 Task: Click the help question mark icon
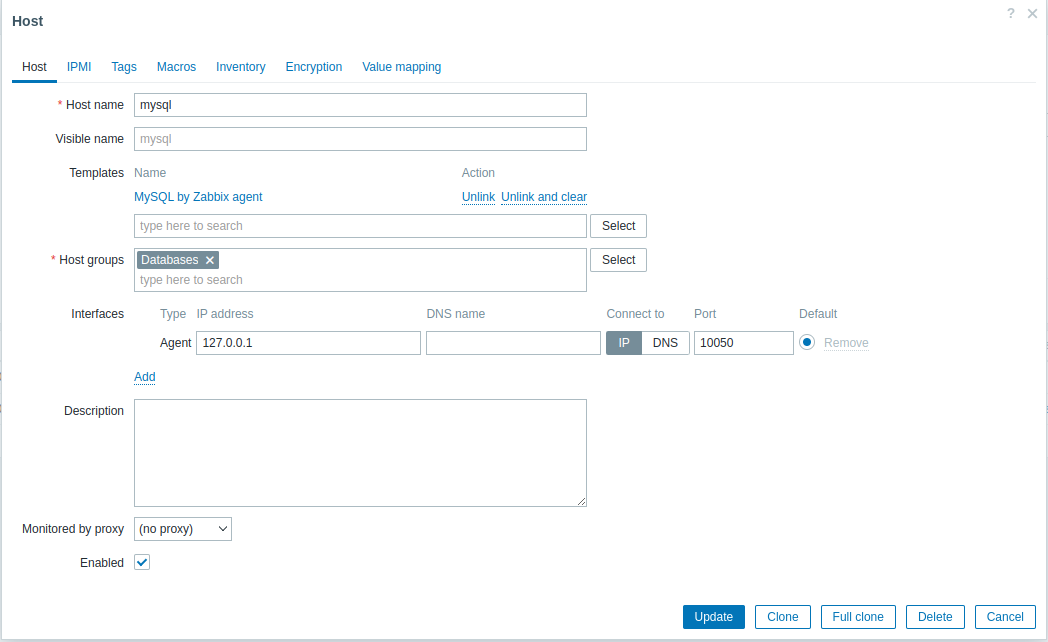(1011, 13)
